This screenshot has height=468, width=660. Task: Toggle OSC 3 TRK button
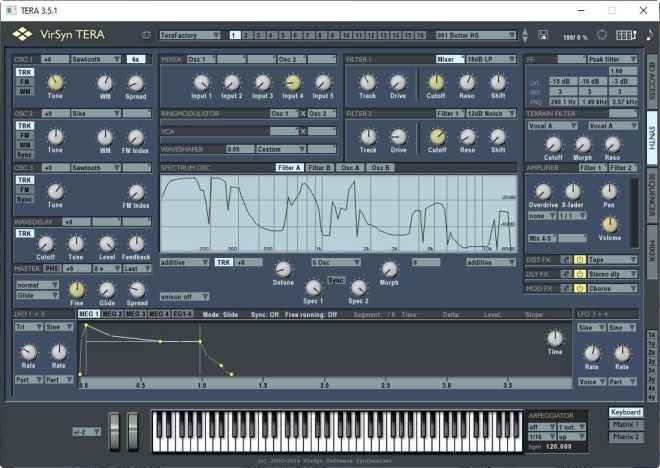(24, 180)
